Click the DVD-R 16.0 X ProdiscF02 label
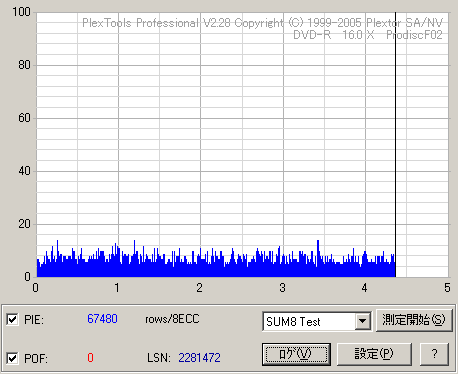Image resolution: width=458 pixels, height=374 pixels. pyautogui.click(x=368, y=35)
